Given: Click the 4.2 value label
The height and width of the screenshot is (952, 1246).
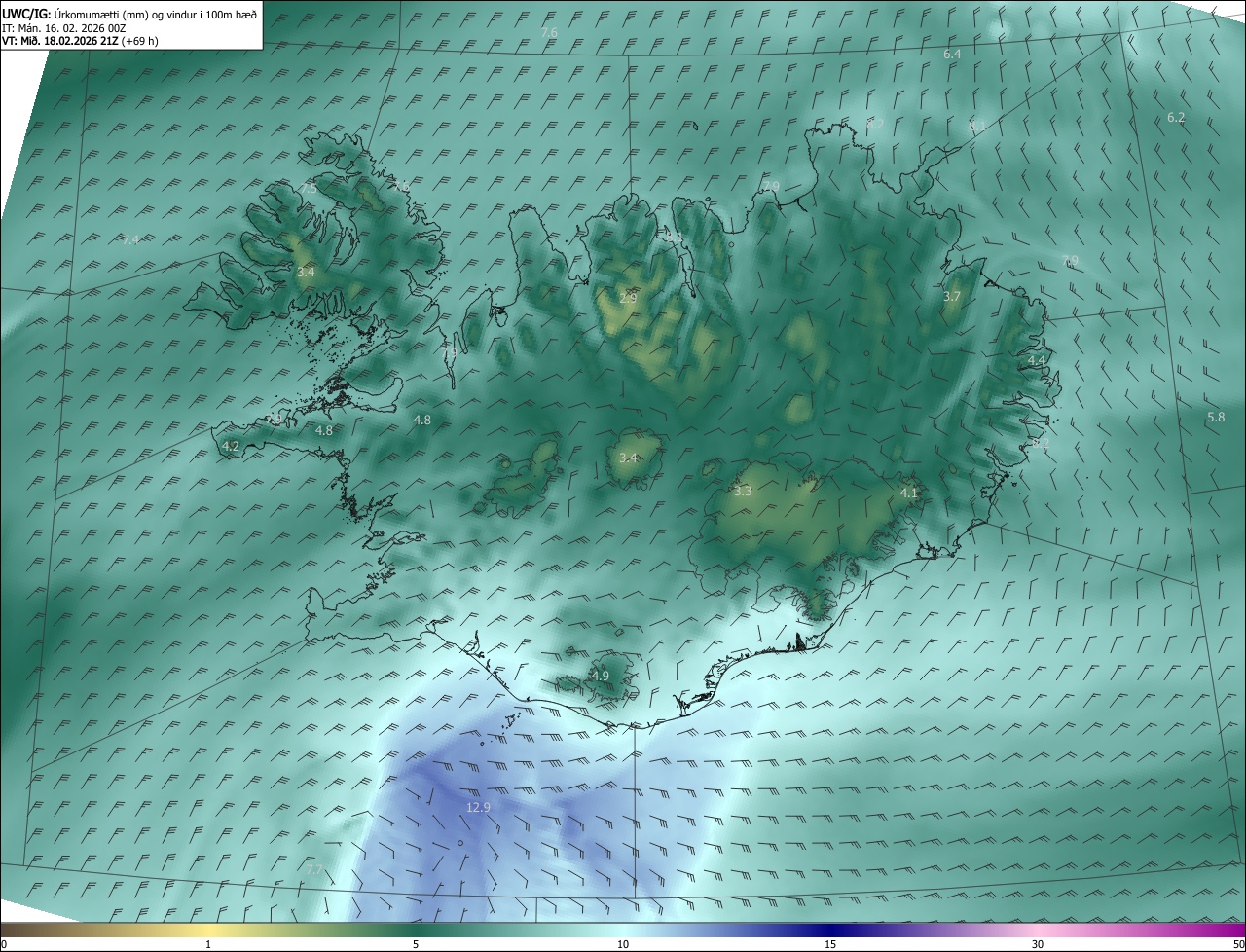Looking at the screenshot, I should (231, 446).
